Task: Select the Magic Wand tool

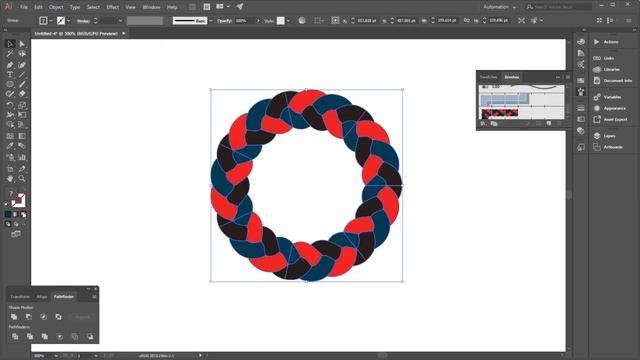Action: [10, 54]
